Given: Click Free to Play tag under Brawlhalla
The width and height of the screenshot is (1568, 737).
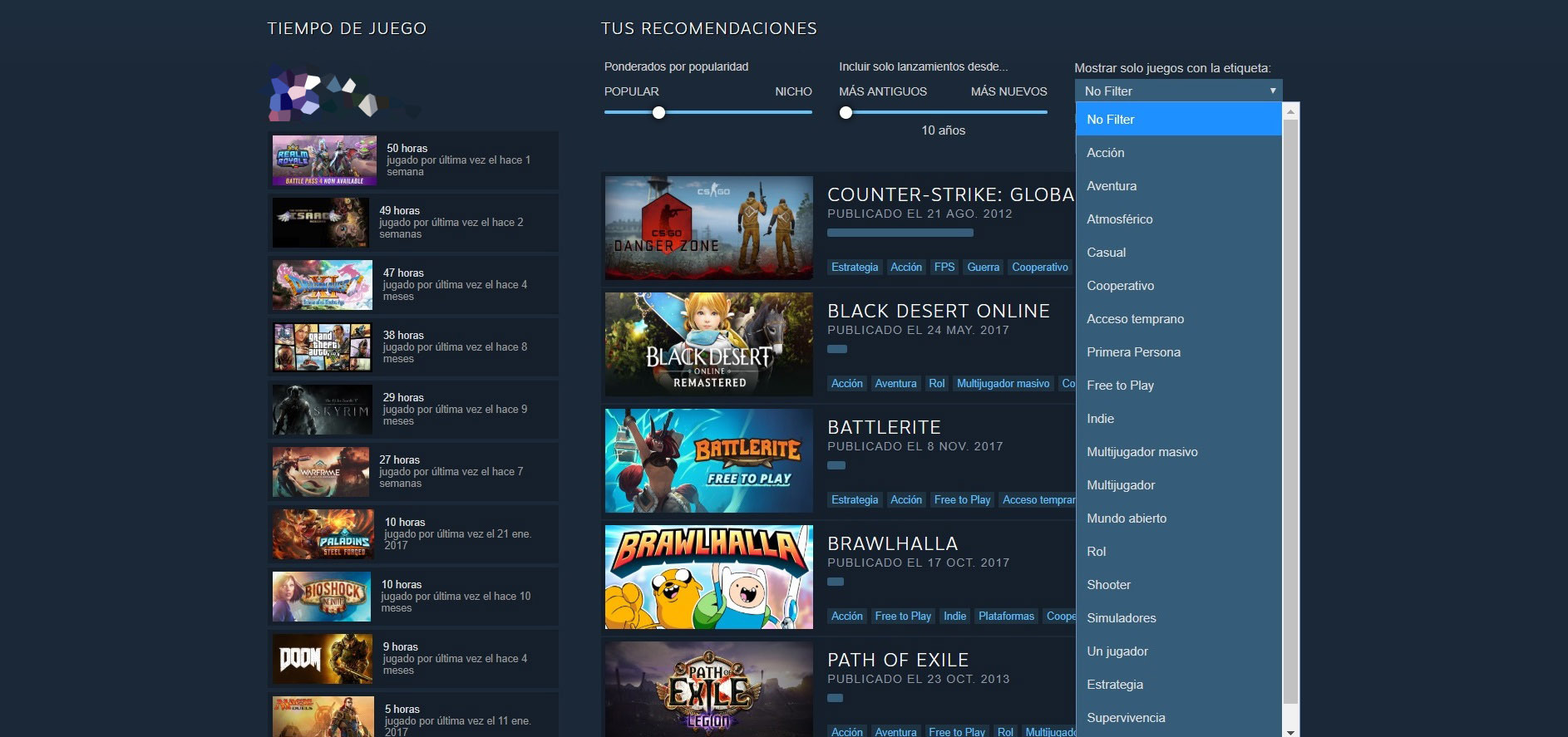Looking at the screenshot, I should [903, 616].
